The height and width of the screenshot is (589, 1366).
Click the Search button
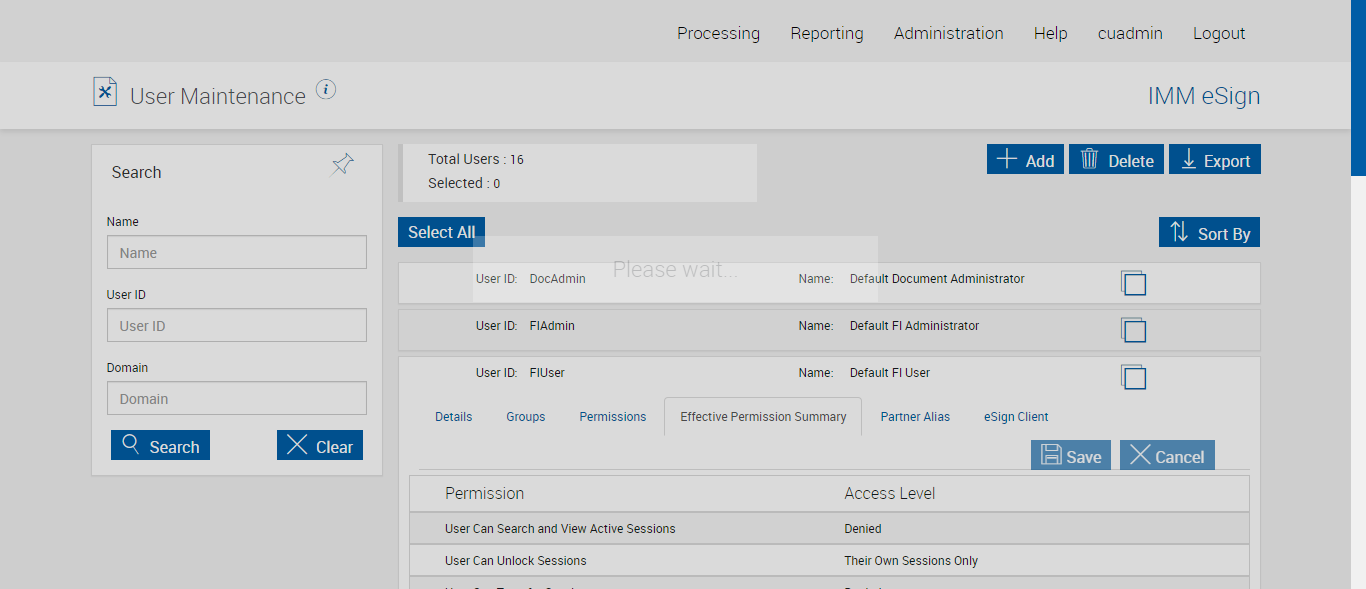click(161, 446)
